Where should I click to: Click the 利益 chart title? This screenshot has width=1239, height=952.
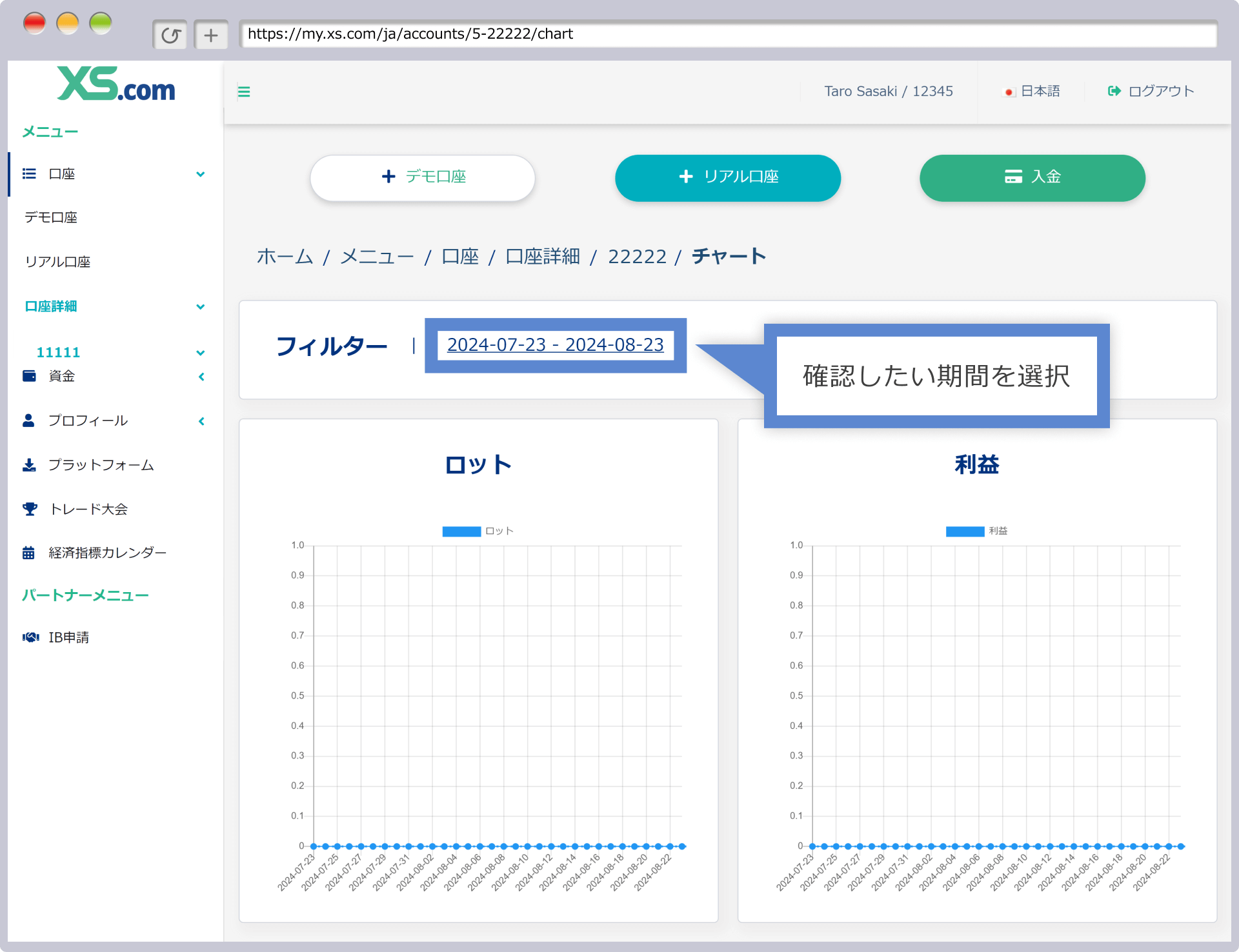click(x=977, y=464)
